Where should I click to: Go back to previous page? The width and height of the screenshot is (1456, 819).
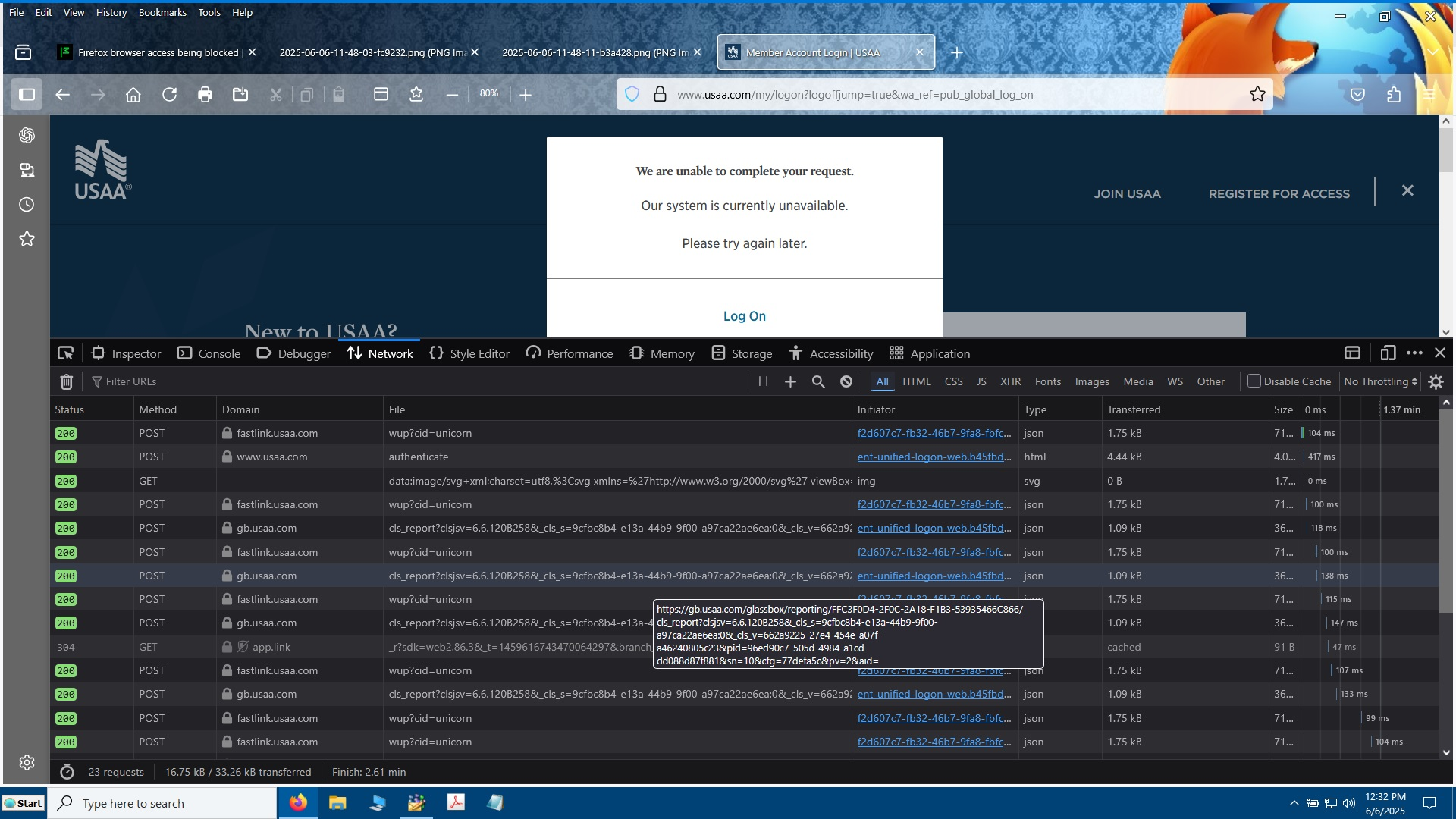(x=63, y=94)
